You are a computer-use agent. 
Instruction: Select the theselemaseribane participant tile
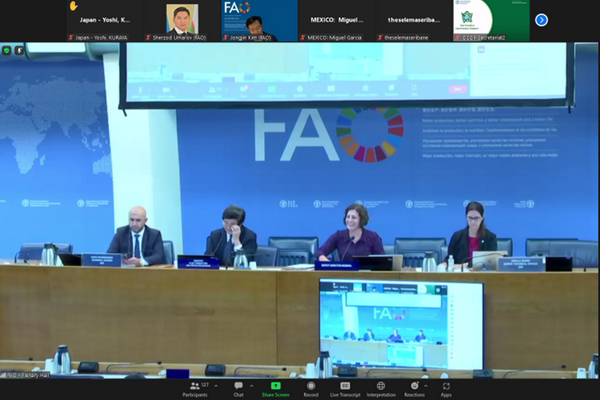(414, 20)
